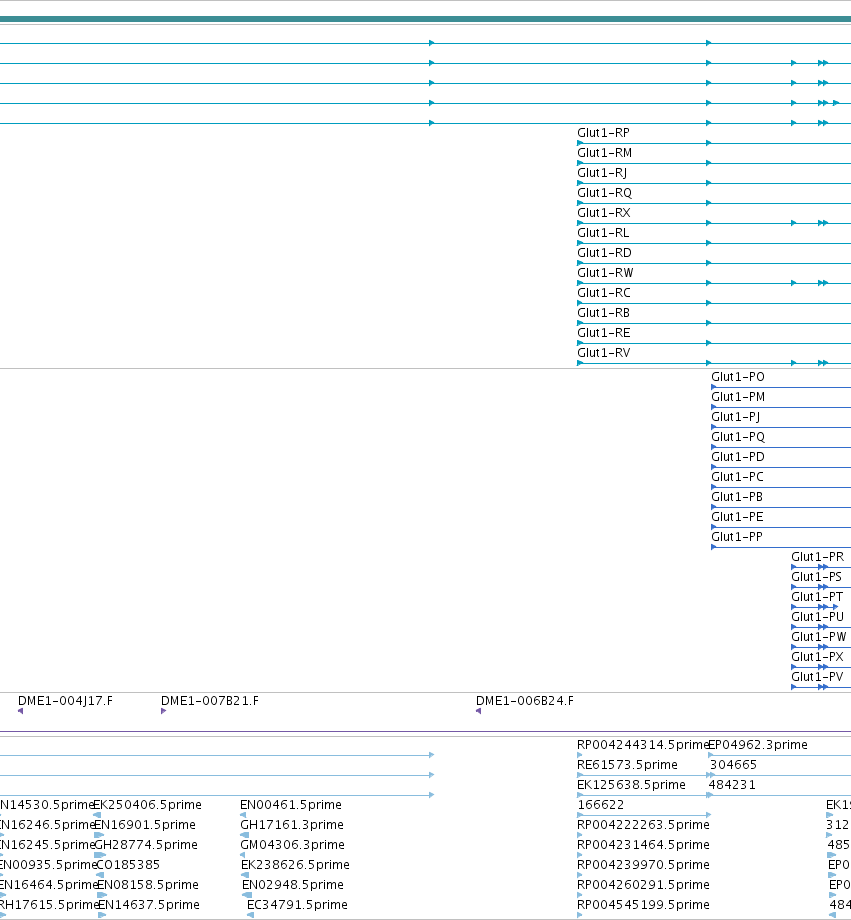This screenshot has width=851, height=920.
Task: Open the Glut1-RW transcript label
Action: tap(606, 273)
